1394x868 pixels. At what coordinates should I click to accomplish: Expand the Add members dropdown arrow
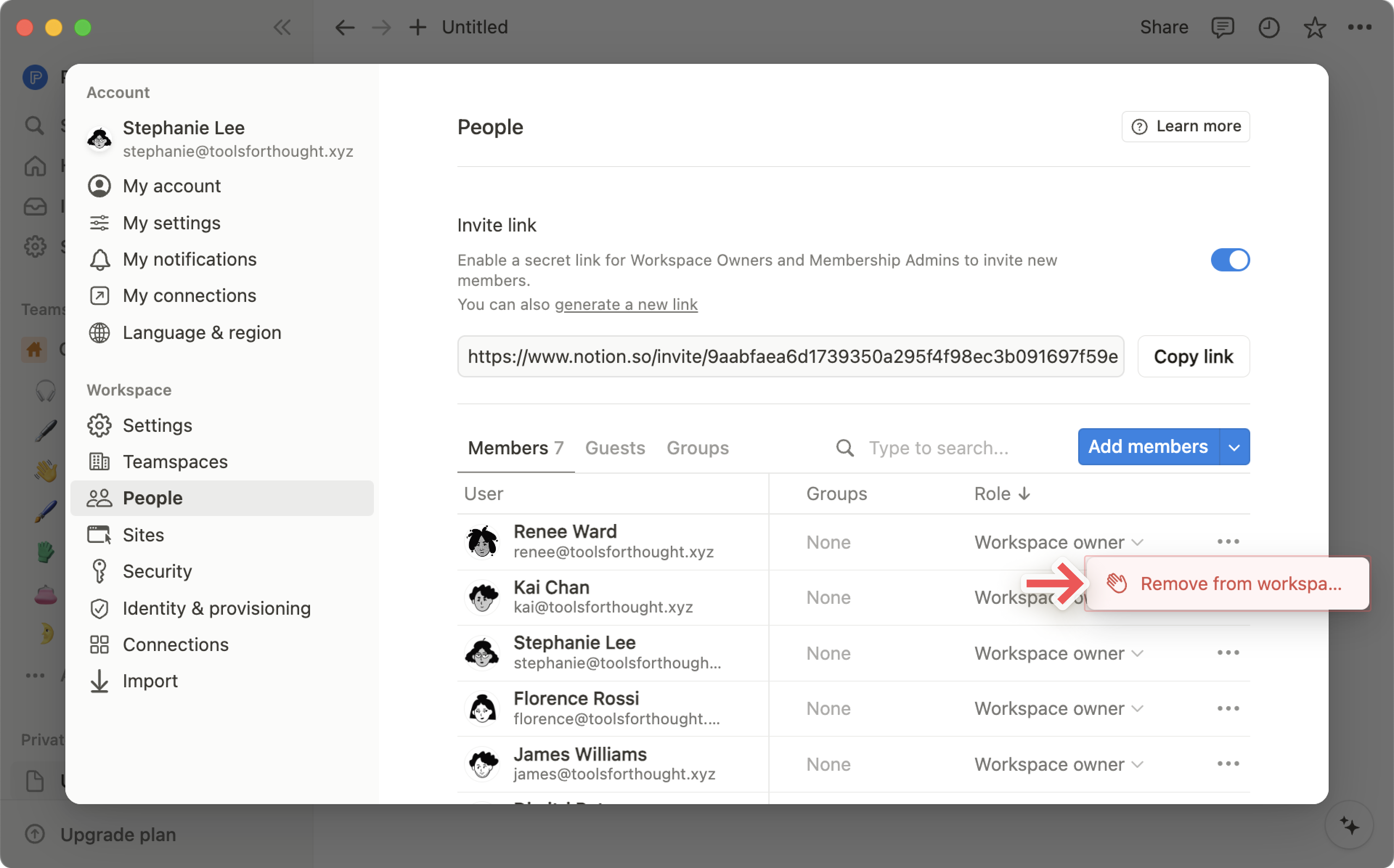point(1234,447)
